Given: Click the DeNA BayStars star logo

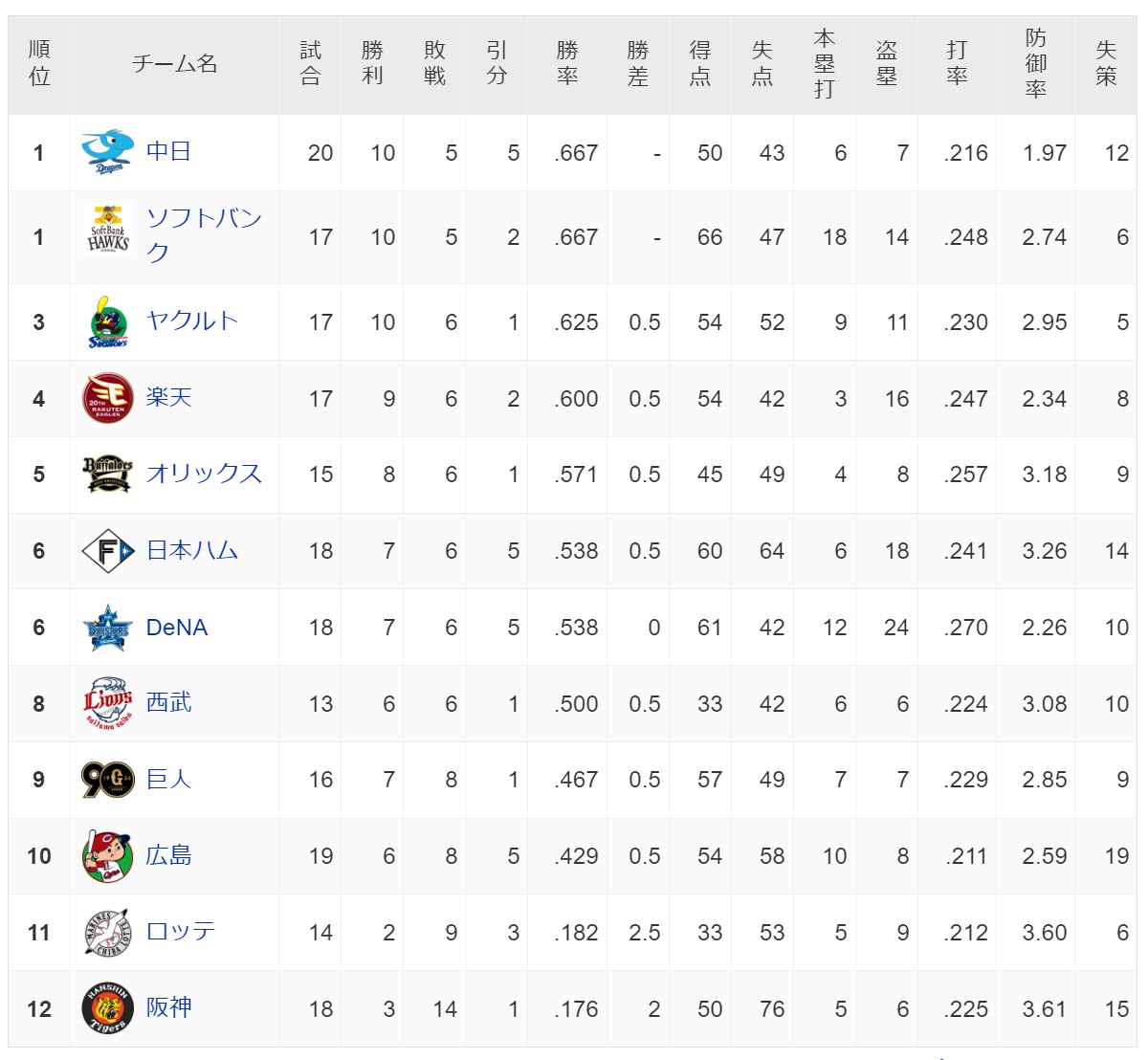Looking at the screenshot, I should 107,628.
